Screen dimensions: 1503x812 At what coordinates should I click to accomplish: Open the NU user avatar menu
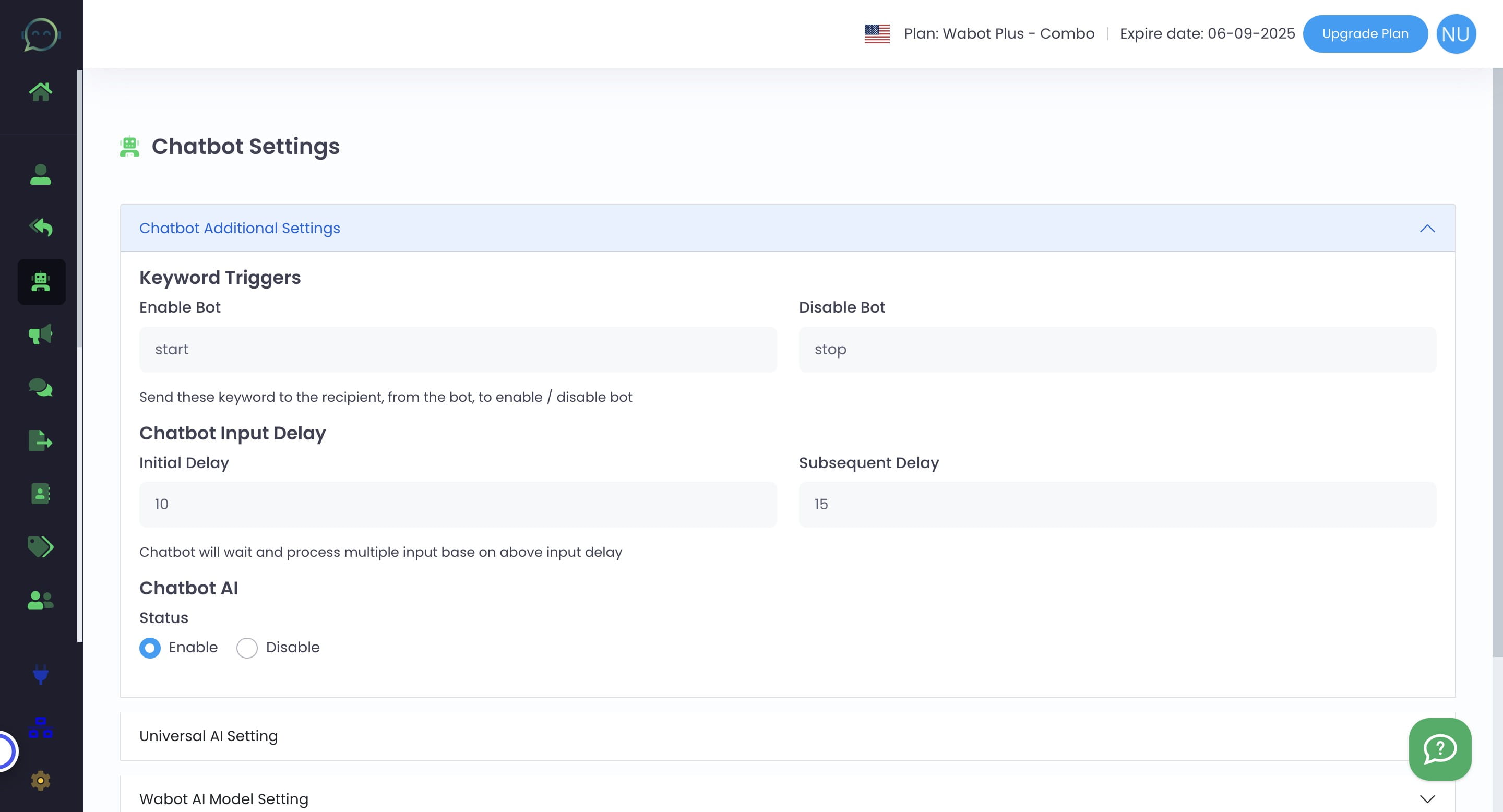tap(1455, 34)
